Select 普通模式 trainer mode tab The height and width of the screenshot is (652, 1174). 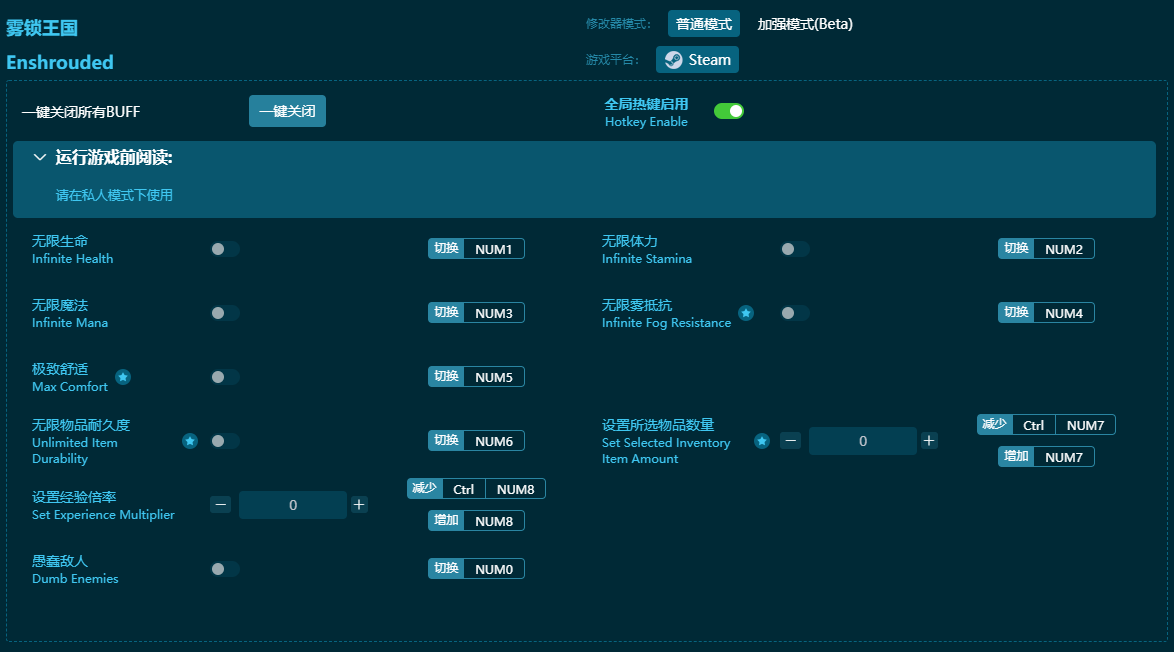click(x=704, y=24)
